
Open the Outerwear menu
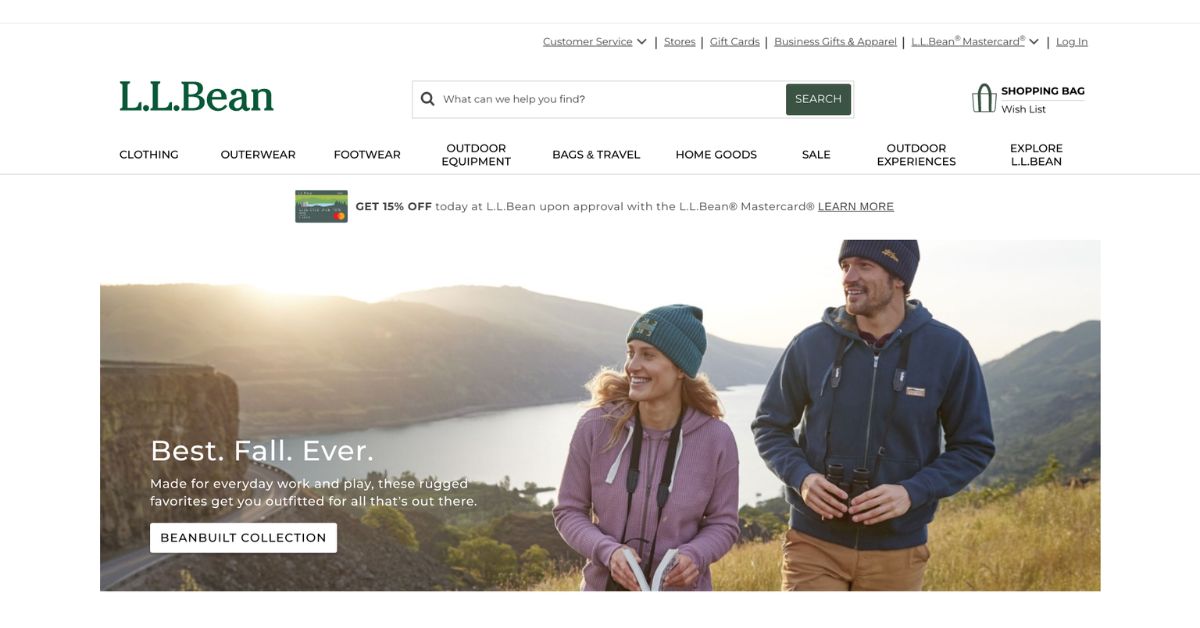point(258,155)
